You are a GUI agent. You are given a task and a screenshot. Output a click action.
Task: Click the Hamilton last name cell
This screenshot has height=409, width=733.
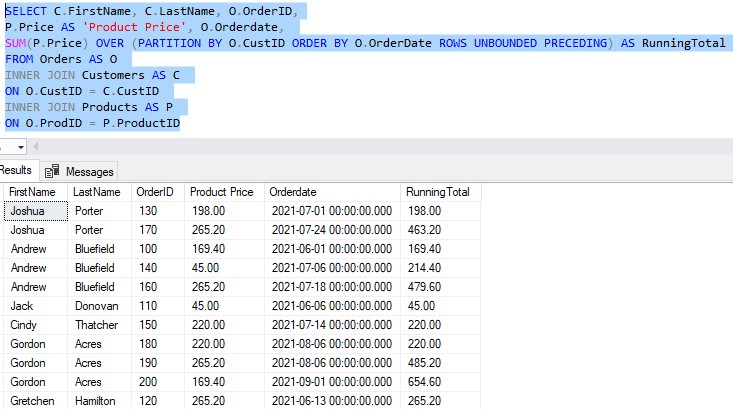coord(100,401)
